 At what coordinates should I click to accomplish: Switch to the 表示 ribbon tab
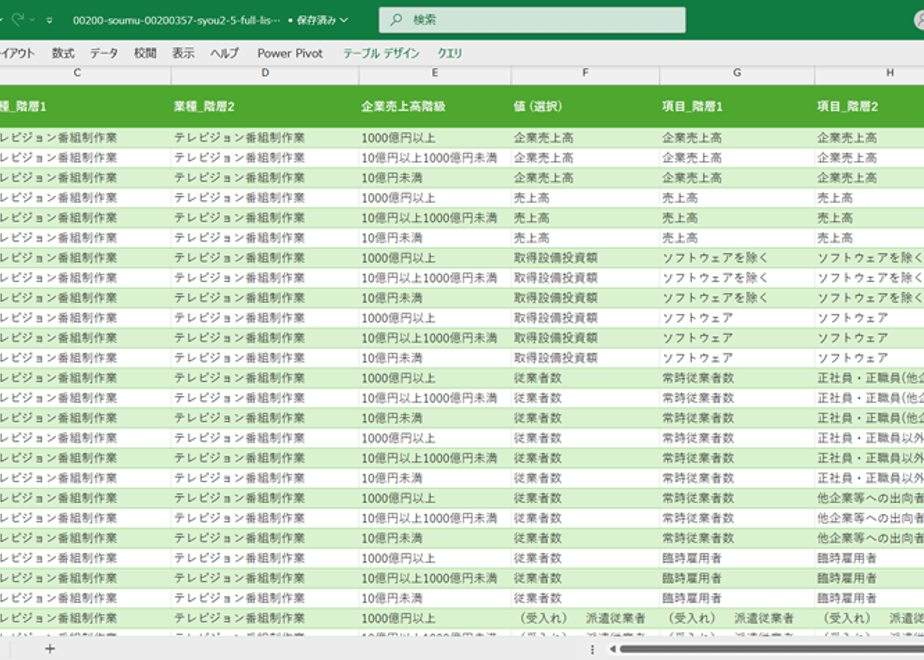[x=183, y=53]
